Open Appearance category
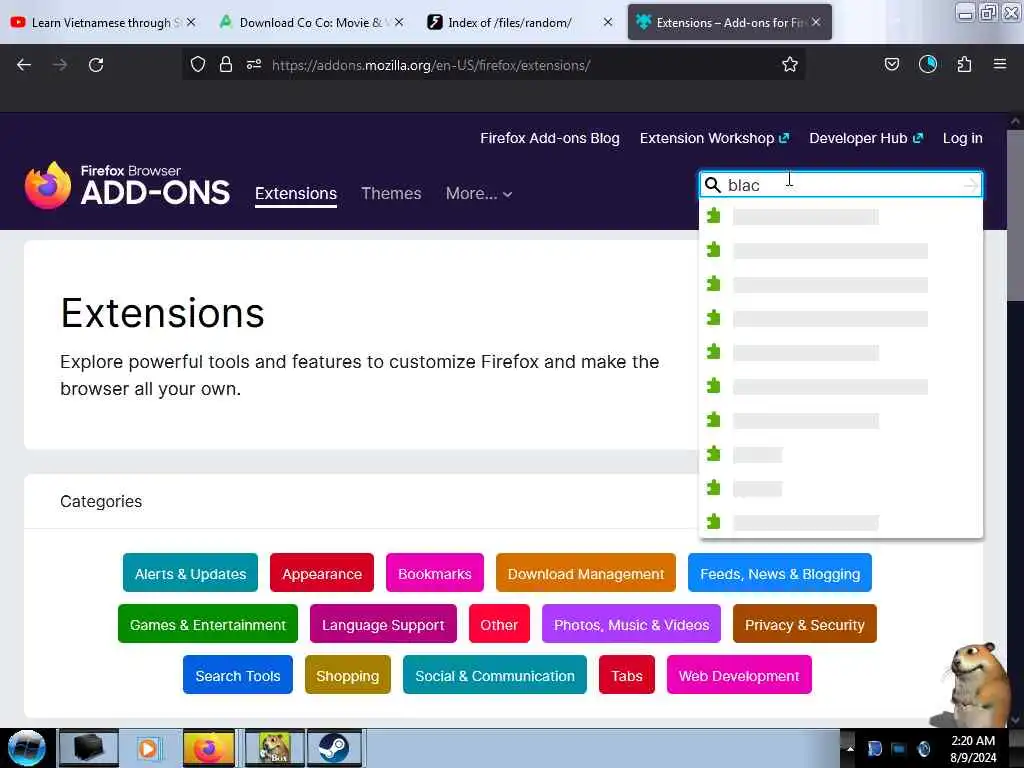Image resolution: width=1024 pixels, height=768 pixels. 322,573
